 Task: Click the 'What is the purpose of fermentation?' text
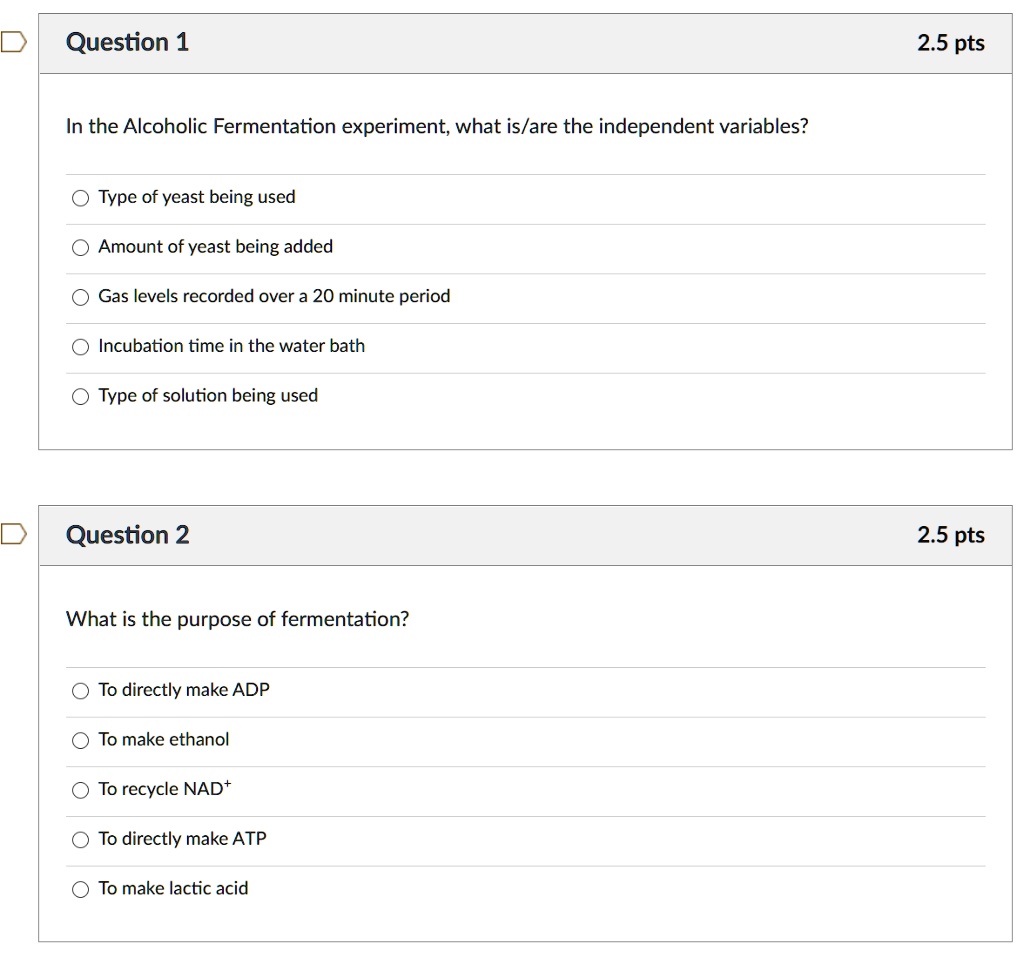pyautogui.click(x=237, y=619)
